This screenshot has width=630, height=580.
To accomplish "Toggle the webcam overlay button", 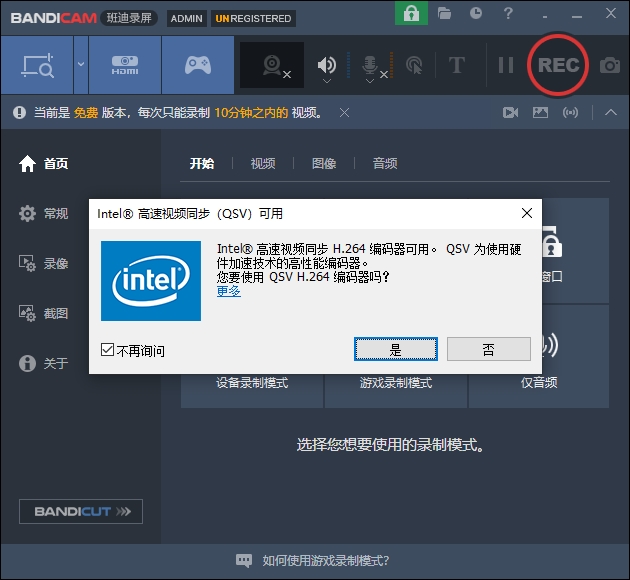I will click(x=271, y=65).
